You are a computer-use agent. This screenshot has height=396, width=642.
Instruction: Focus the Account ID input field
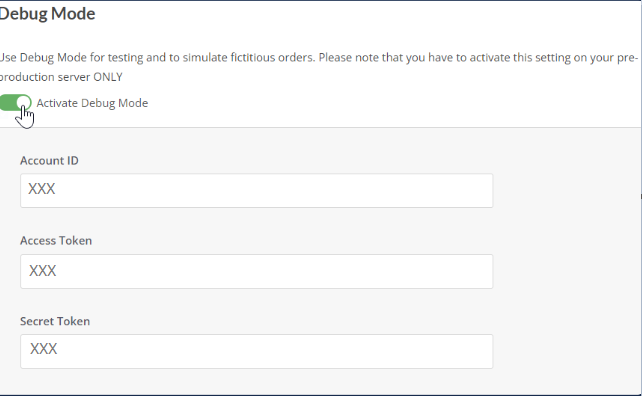[257, 190]
